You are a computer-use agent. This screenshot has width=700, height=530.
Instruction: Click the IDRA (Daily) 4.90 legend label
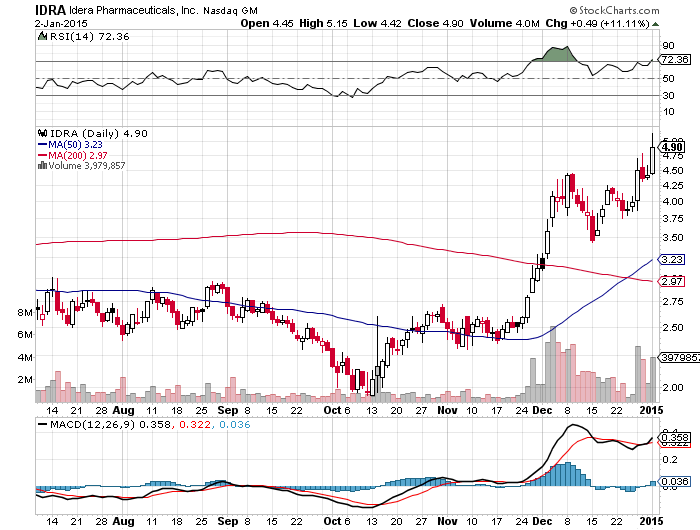[x=99, y=133]
